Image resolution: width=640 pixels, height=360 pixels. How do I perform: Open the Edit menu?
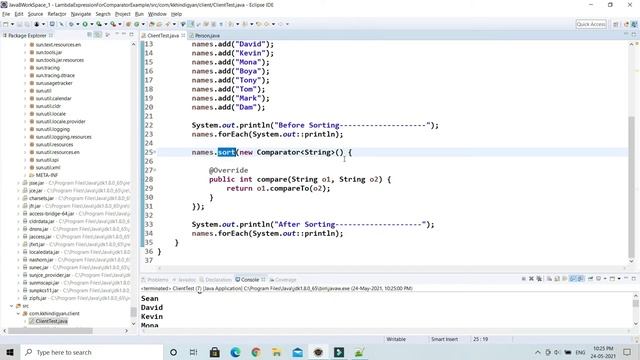click(x=19, y=14)
